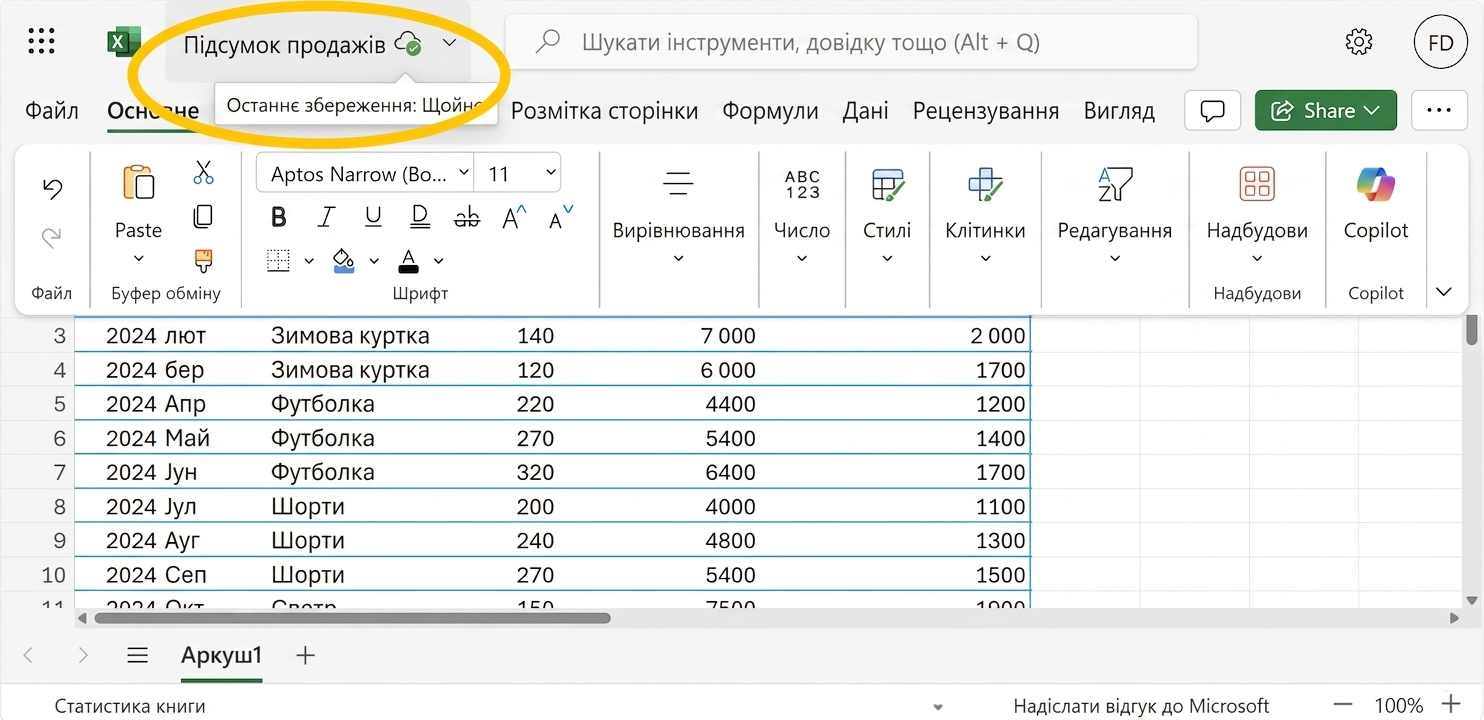Click Надіслати відгук до Microsoft
The image size is (1484, 720).
click(1141, 706)
